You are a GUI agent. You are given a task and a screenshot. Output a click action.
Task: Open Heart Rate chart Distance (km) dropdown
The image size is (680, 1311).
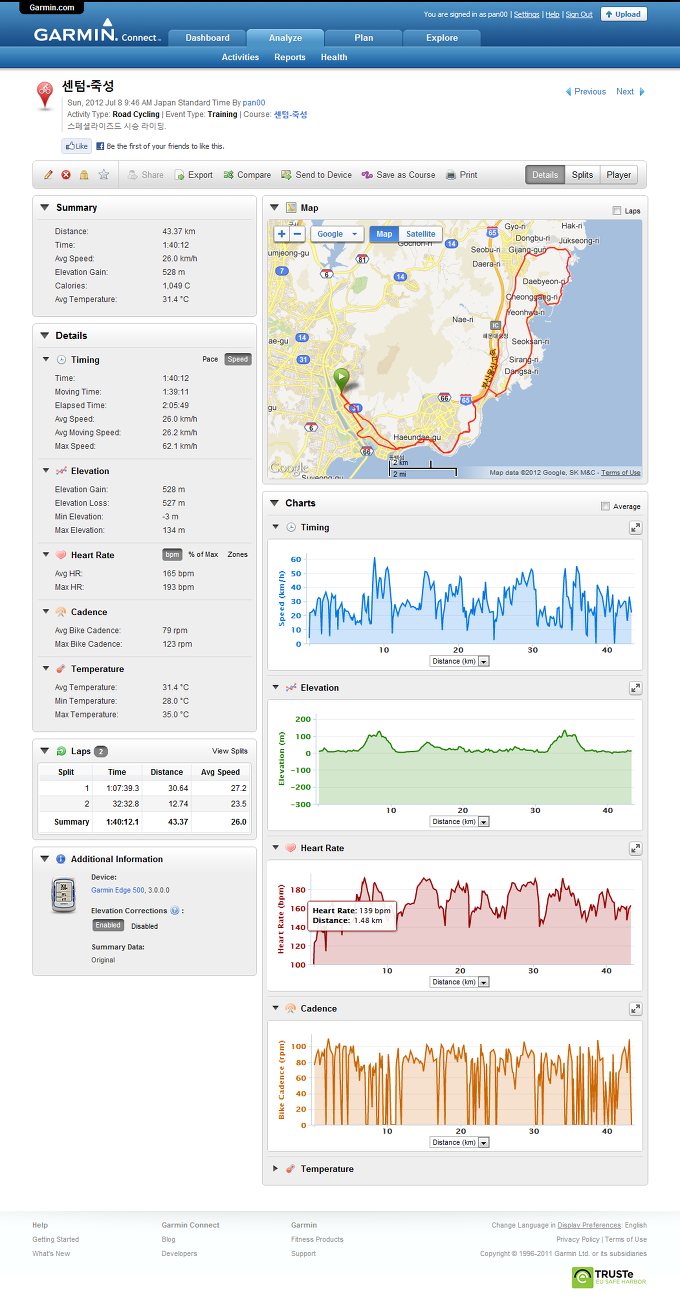pos(459,982)
